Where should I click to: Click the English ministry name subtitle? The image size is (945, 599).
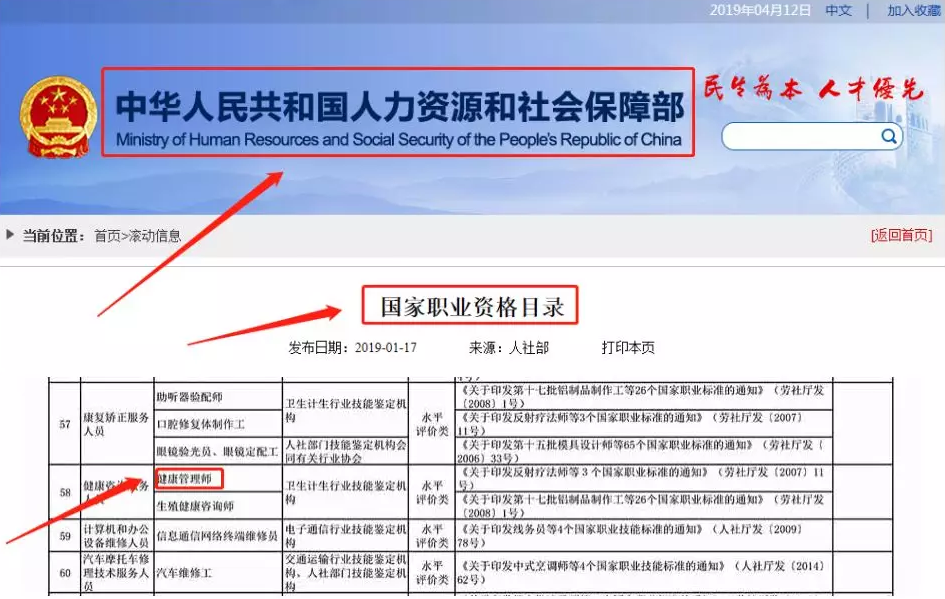click(398, 140)
